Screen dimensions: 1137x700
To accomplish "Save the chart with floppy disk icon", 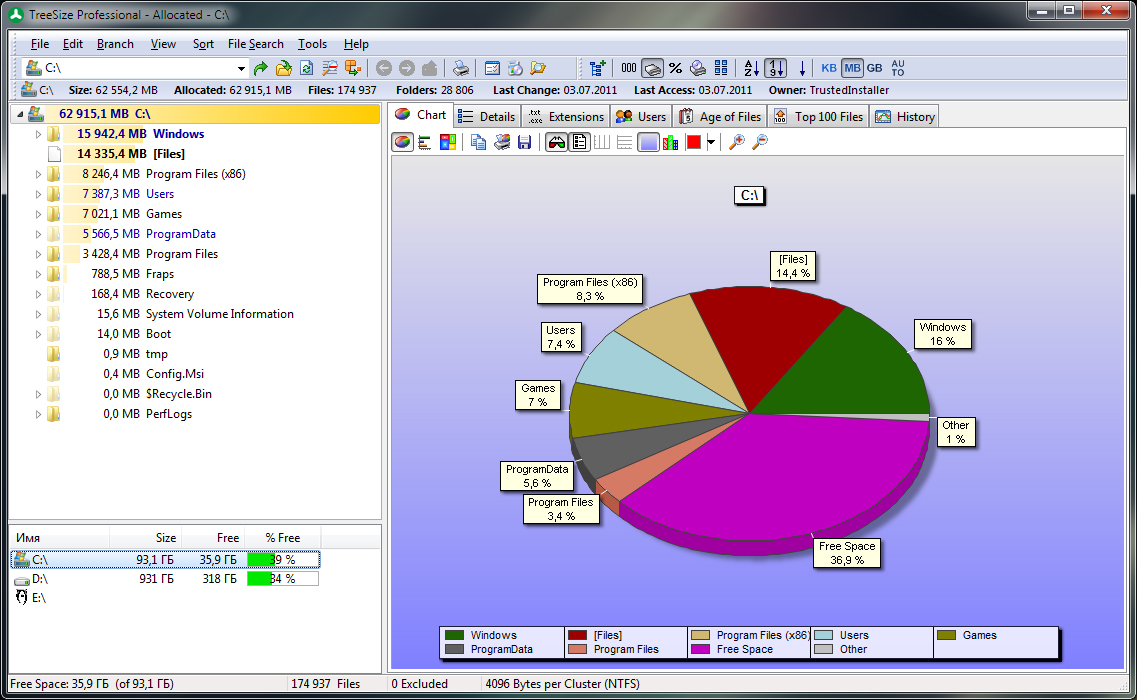I will [x=524, y=142].
